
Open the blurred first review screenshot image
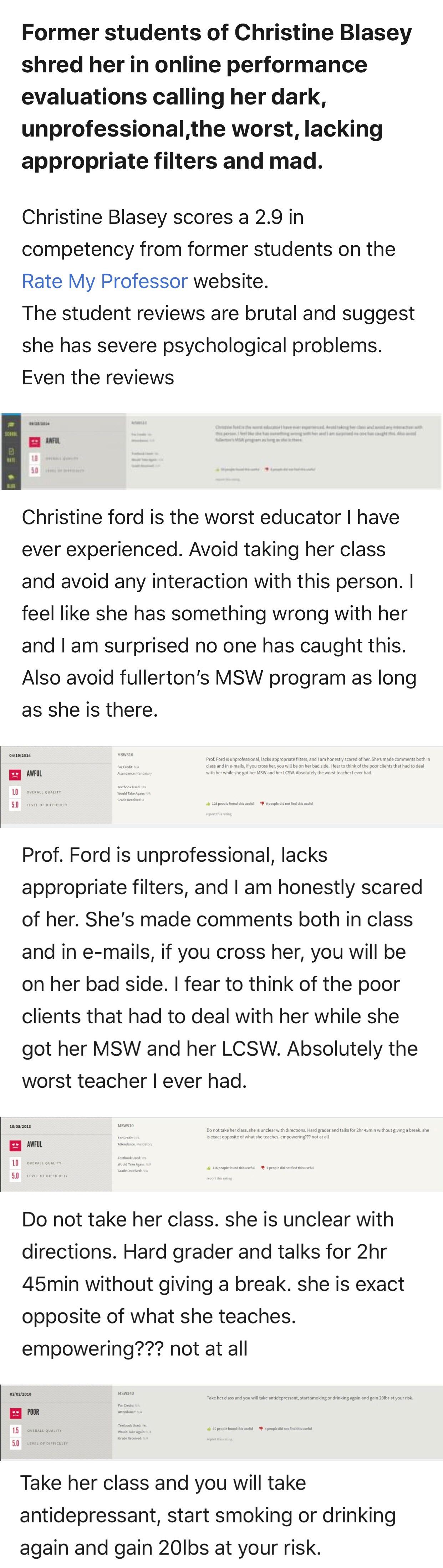coord(221,452)
